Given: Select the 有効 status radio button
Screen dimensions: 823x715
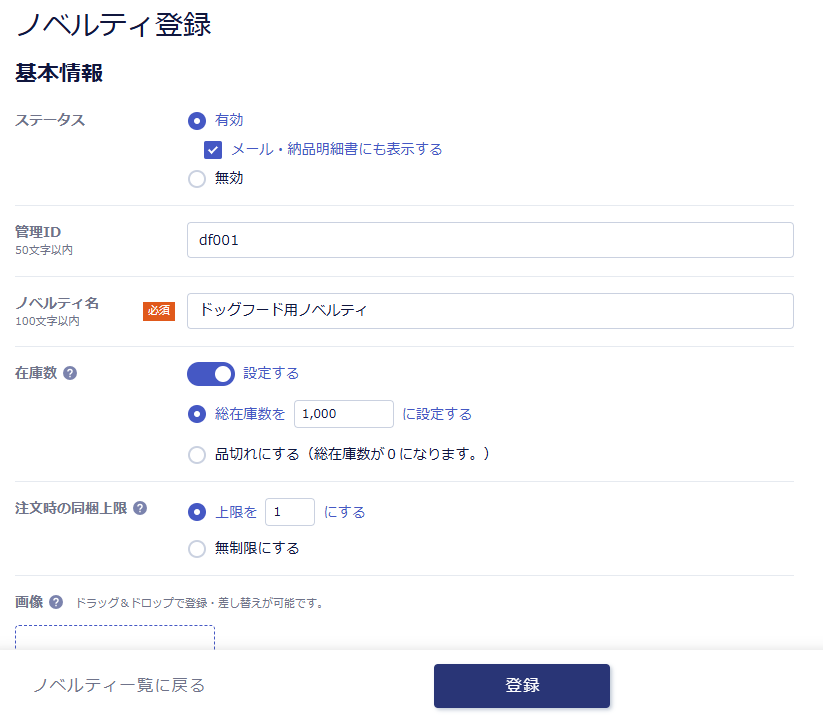Looking at the screenshot, I should pos(197,120).
